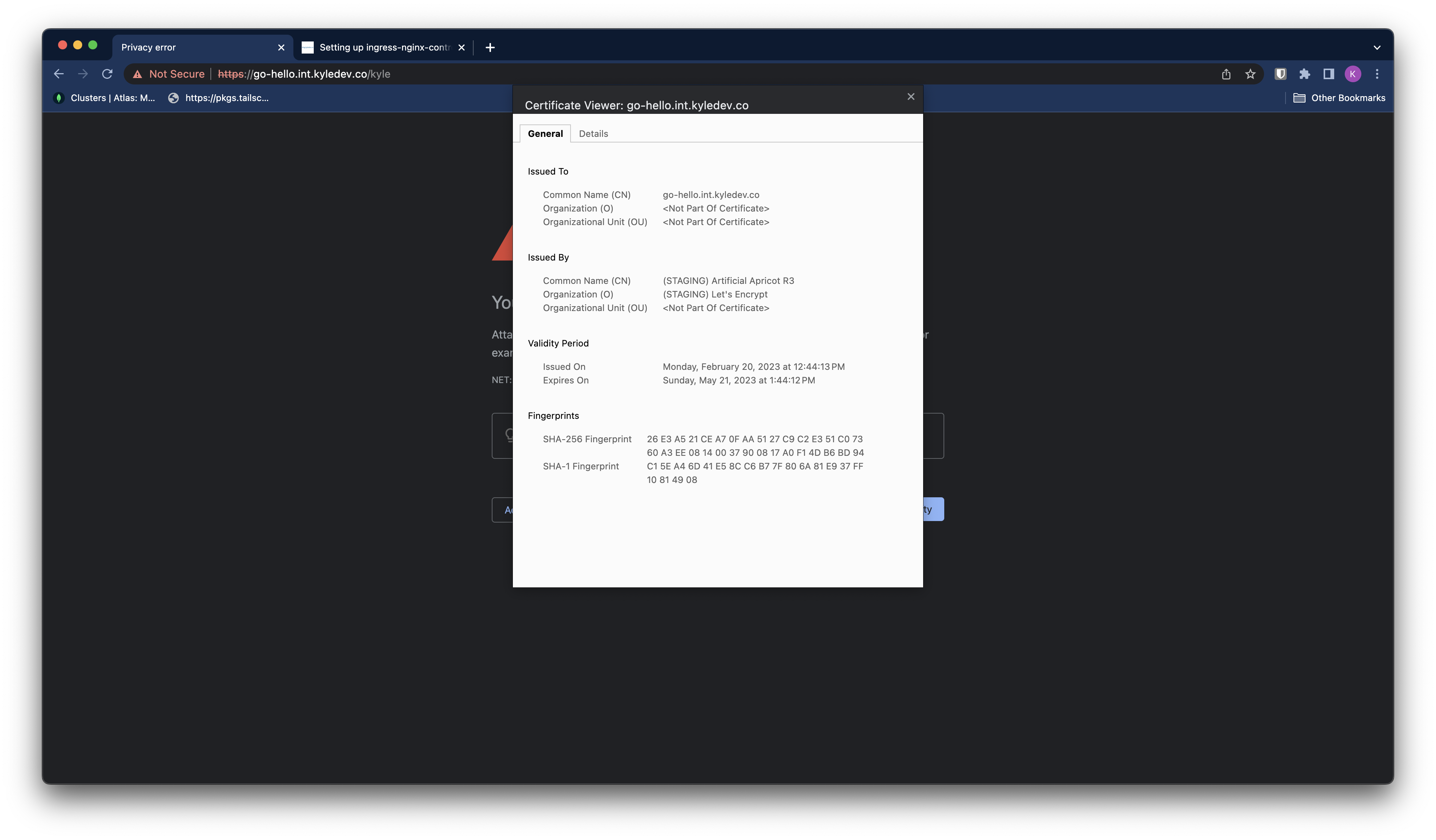Screen dimensions: 1436x840
Task: Click the Certificate Viewer title text
Action: 637,106
